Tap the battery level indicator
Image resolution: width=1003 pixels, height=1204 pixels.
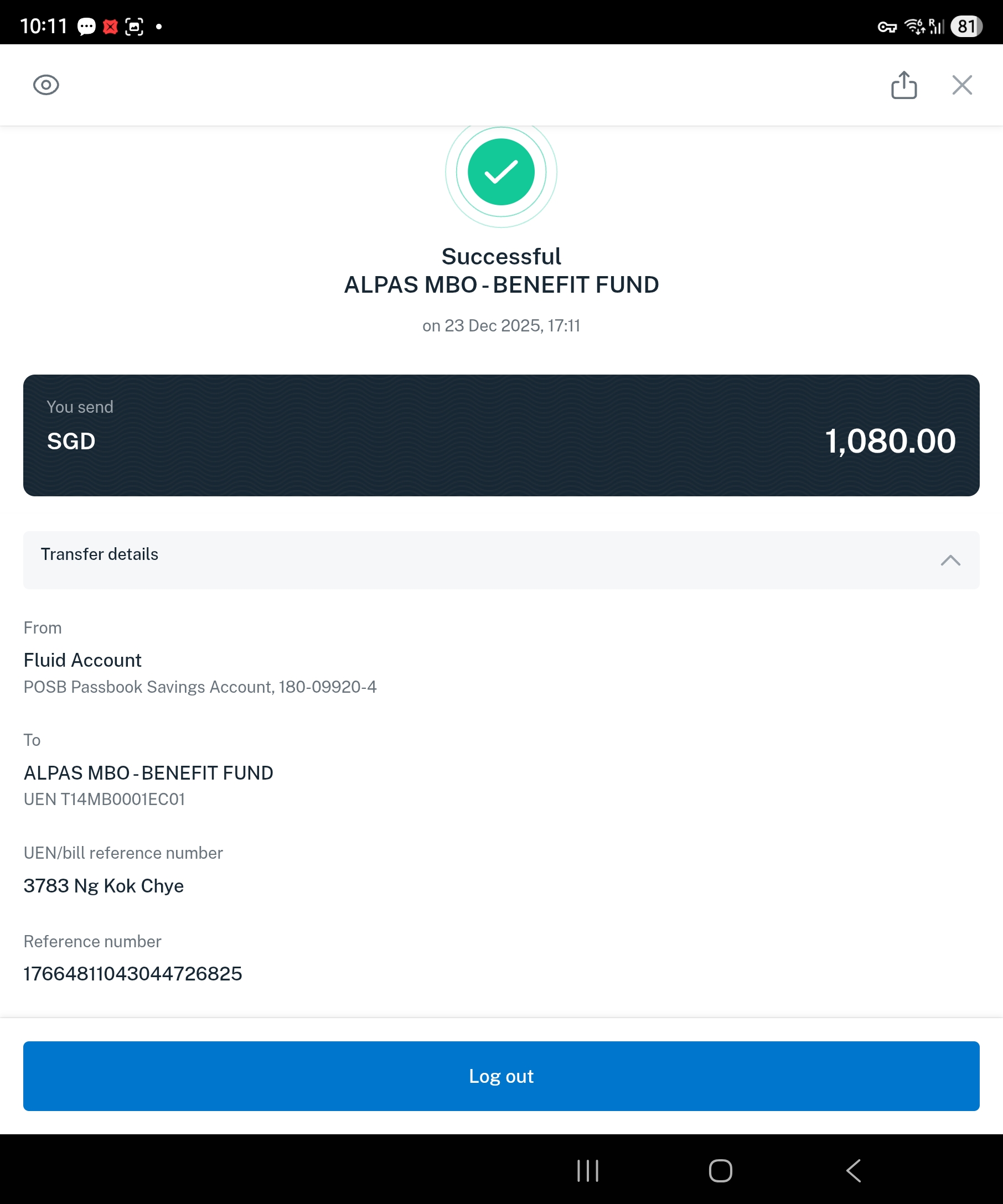click(x=966, y=27)
